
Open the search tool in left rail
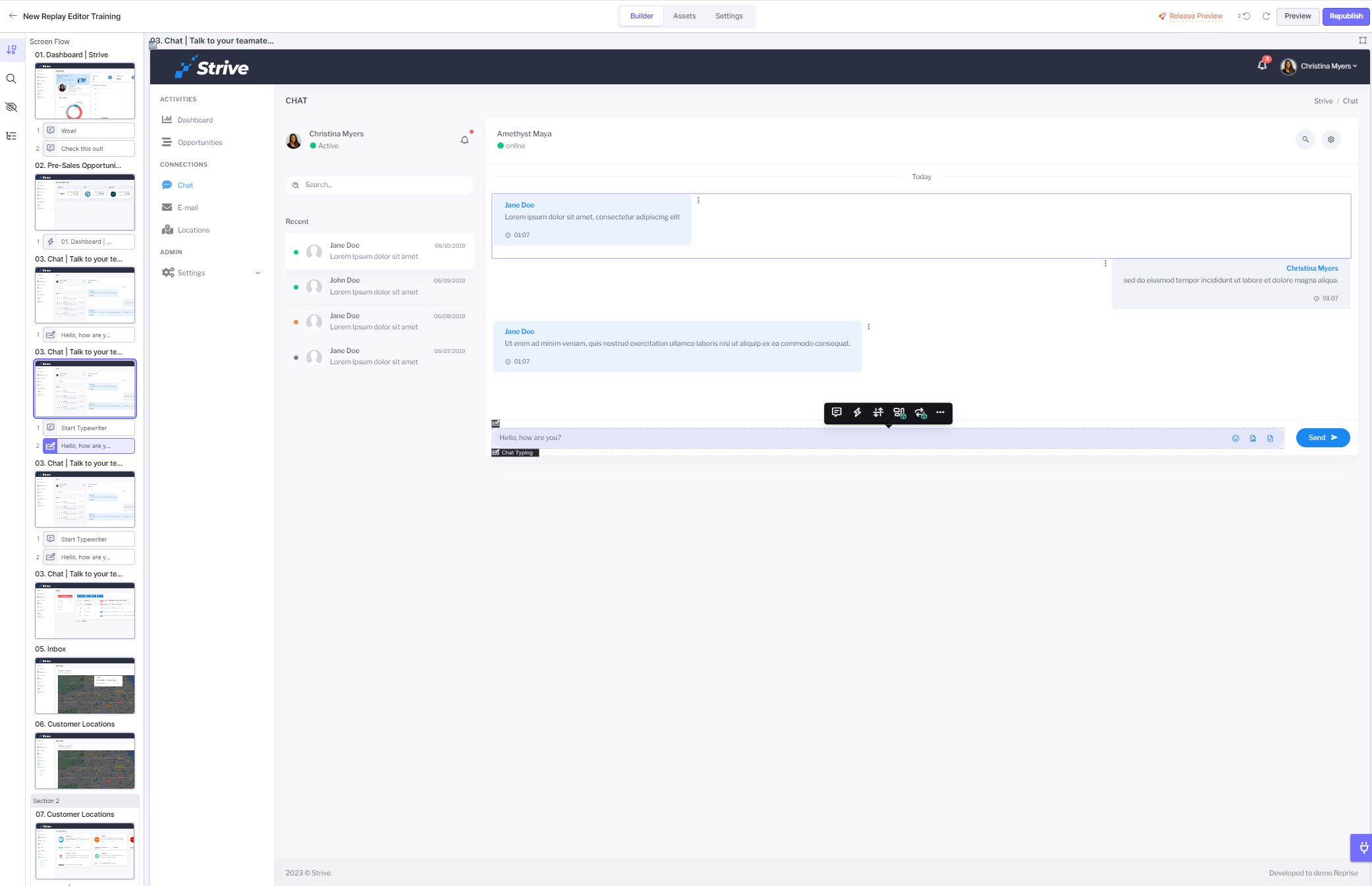point(11,78)
